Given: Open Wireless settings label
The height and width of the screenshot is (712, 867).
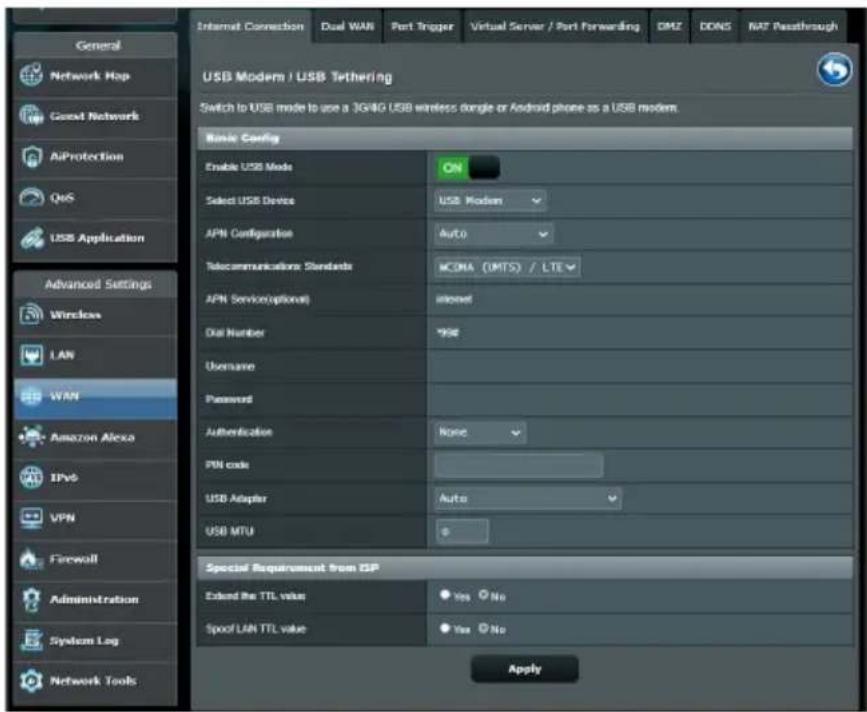Looking at the screenshot, I should point(75,315).
